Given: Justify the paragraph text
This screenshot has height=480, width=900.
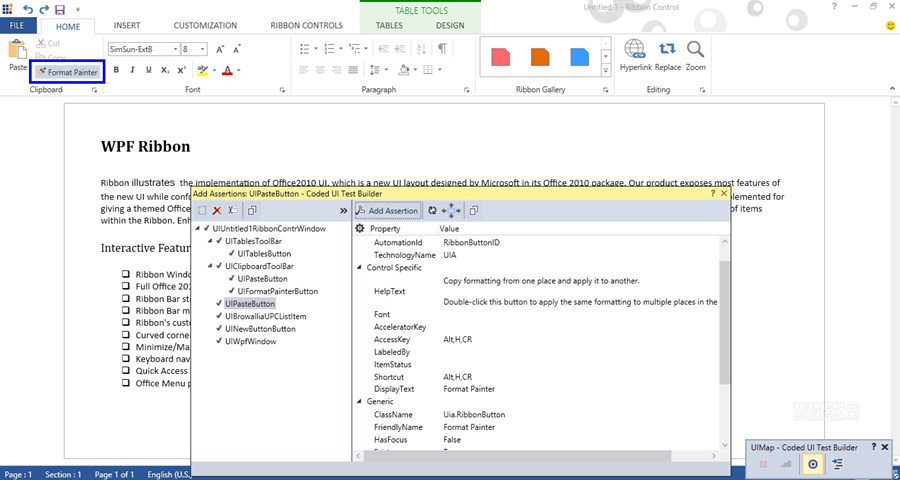Looking at the screenshot, I should (353, 70).
